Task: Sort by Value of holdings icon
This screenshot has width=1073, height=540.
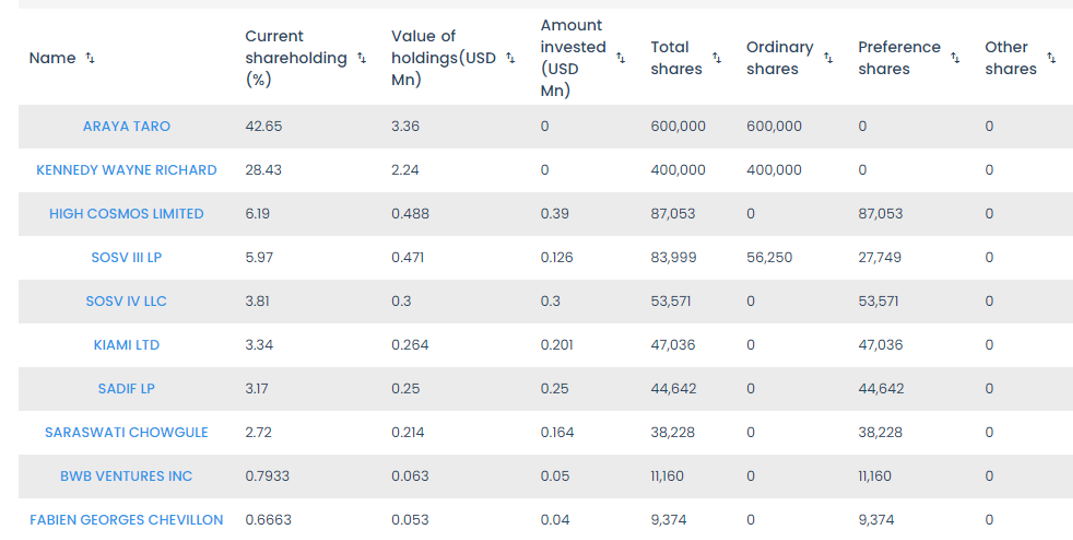Action: pyautogui.click(x=511, y=58)
